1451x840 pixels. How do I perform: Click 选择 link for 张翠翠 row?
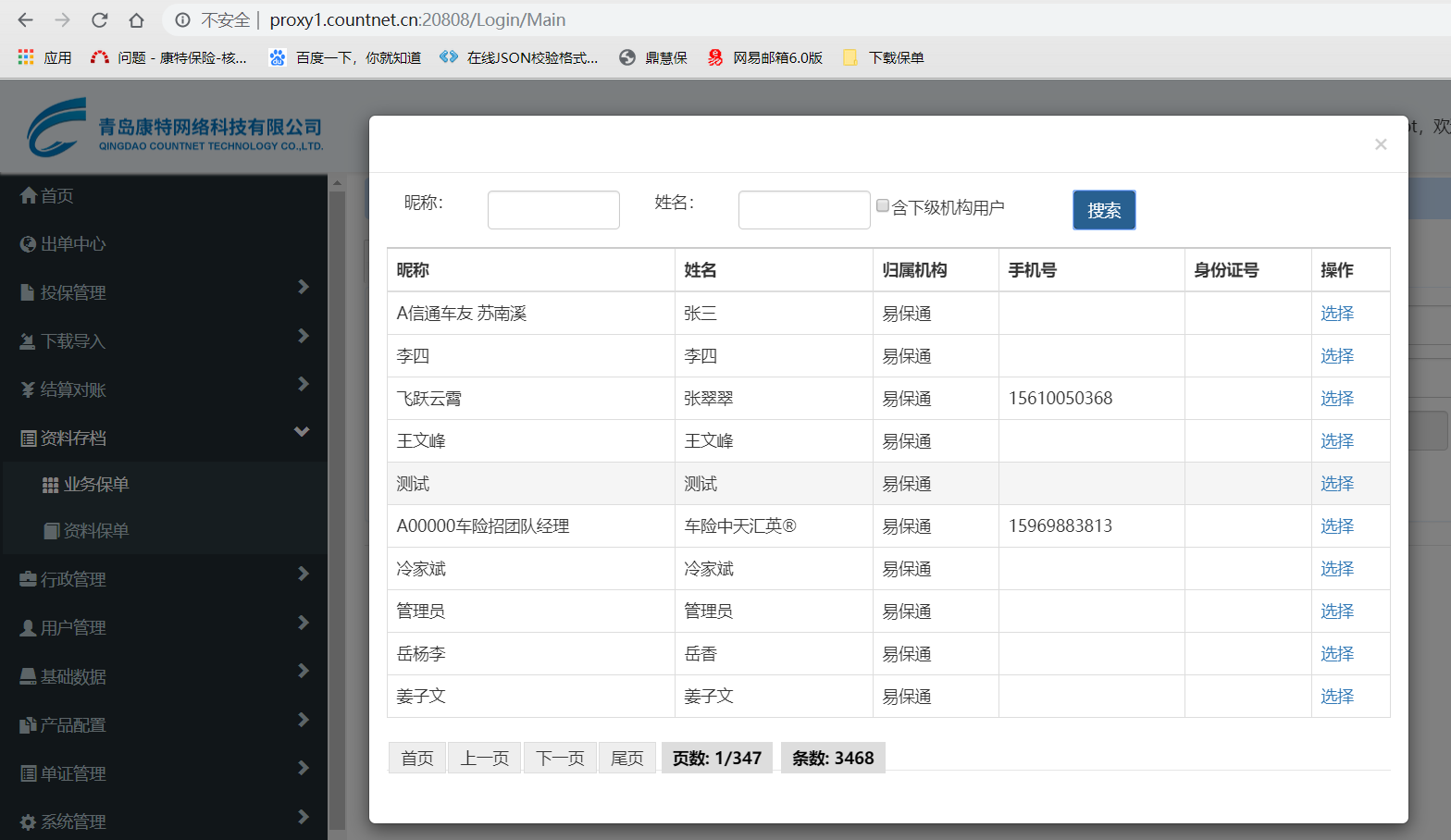pyautogui.click(x=1336, y=399)
